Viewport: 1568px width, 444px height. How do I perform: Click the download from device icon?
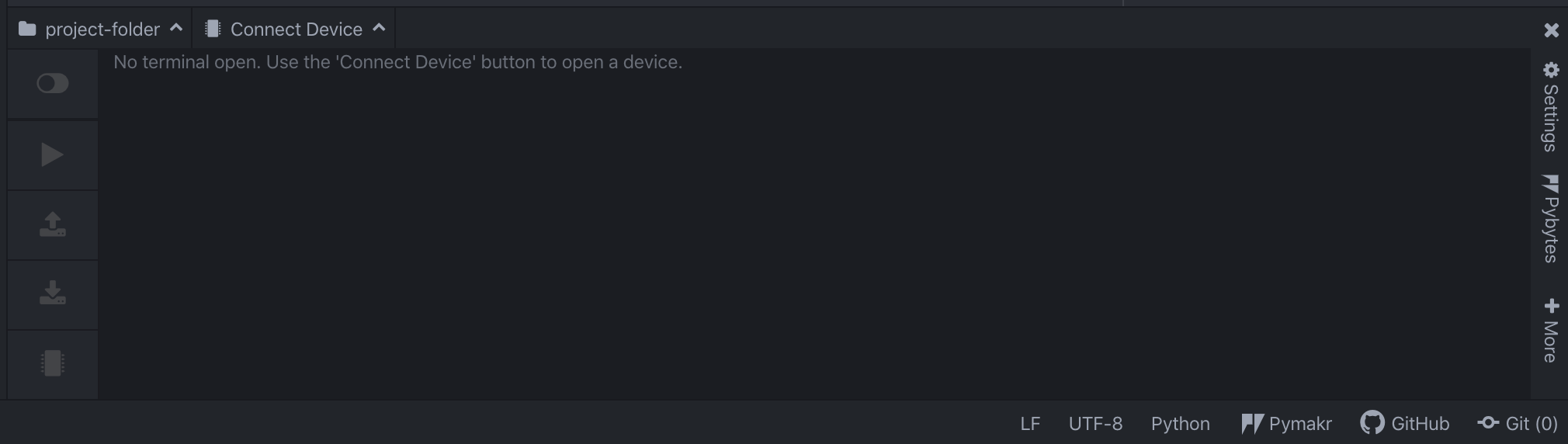tap(53, 293)
